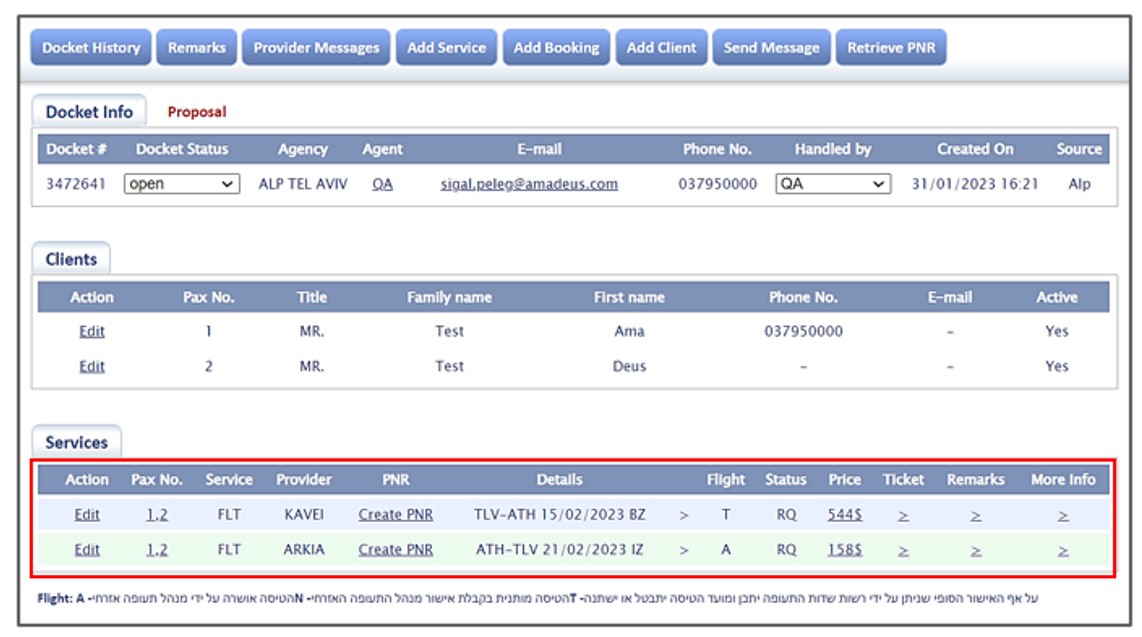The width and height of the screenshot is (1142, 637).
Task: Edit client Deus Test in Clients table
Action: [91, 366]
